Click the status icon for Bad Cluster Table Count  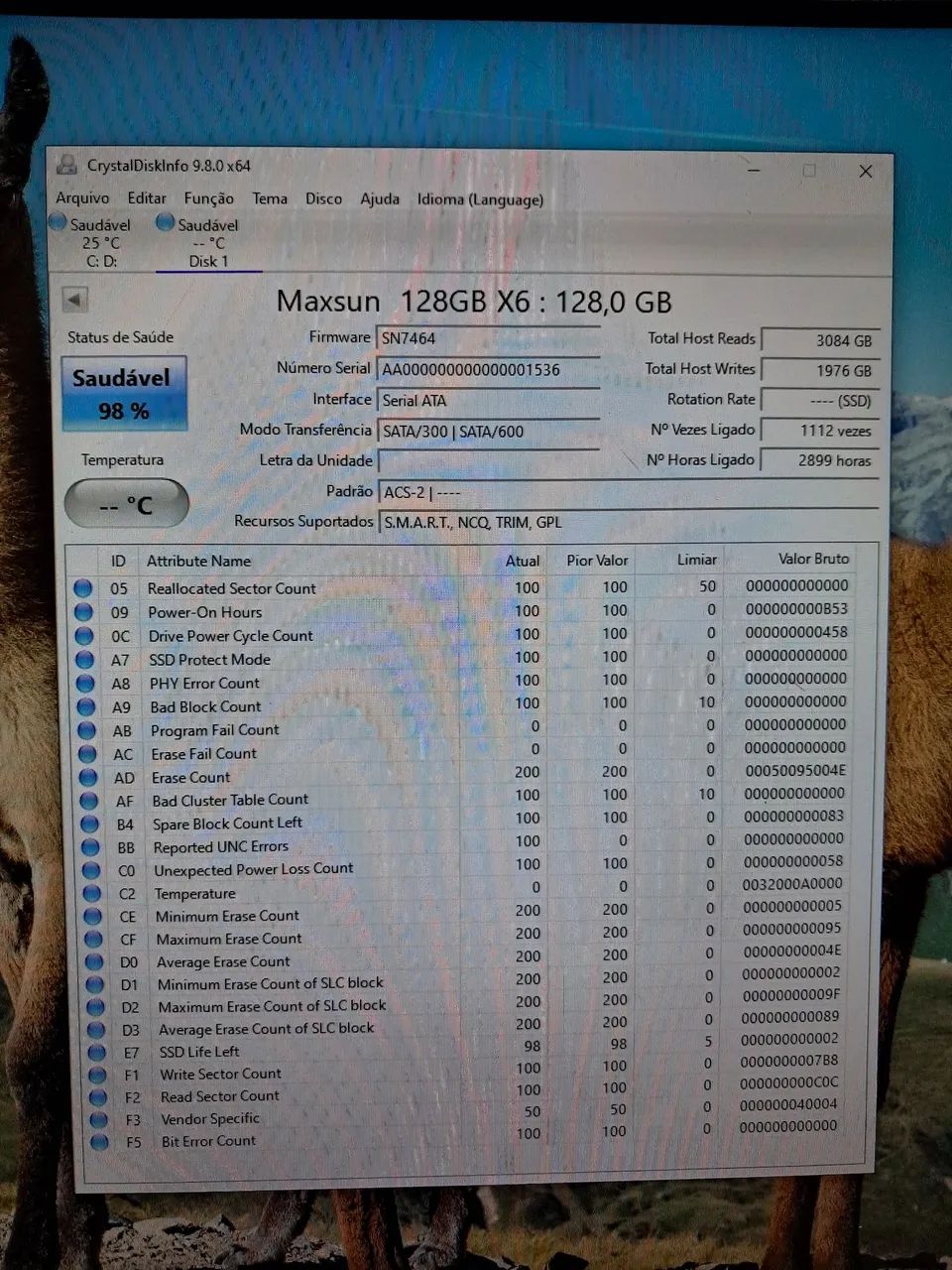pos(89,801)
